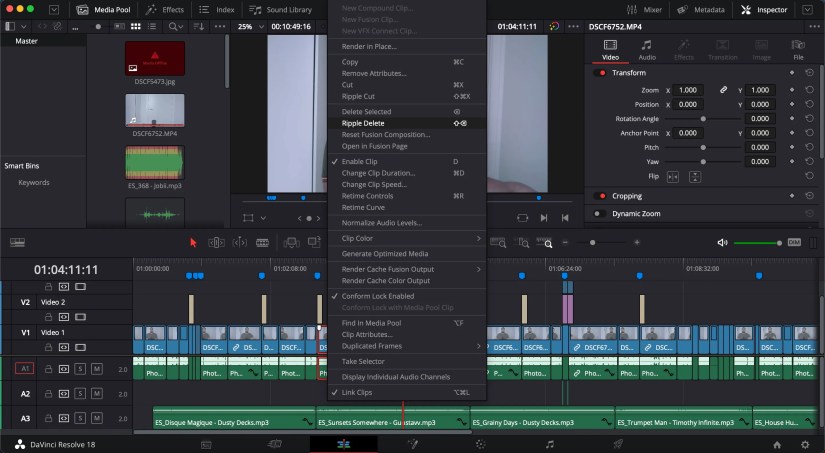Switch Inspector to File tab

(x=798, y=50)
